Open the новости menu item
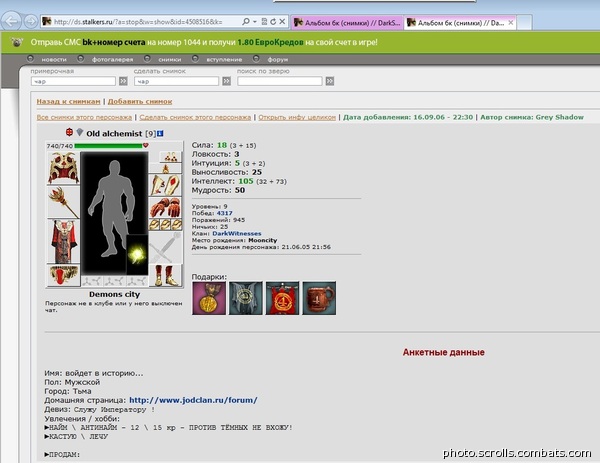Viewport: 600px width, 463px height. (x=54, y=59)
